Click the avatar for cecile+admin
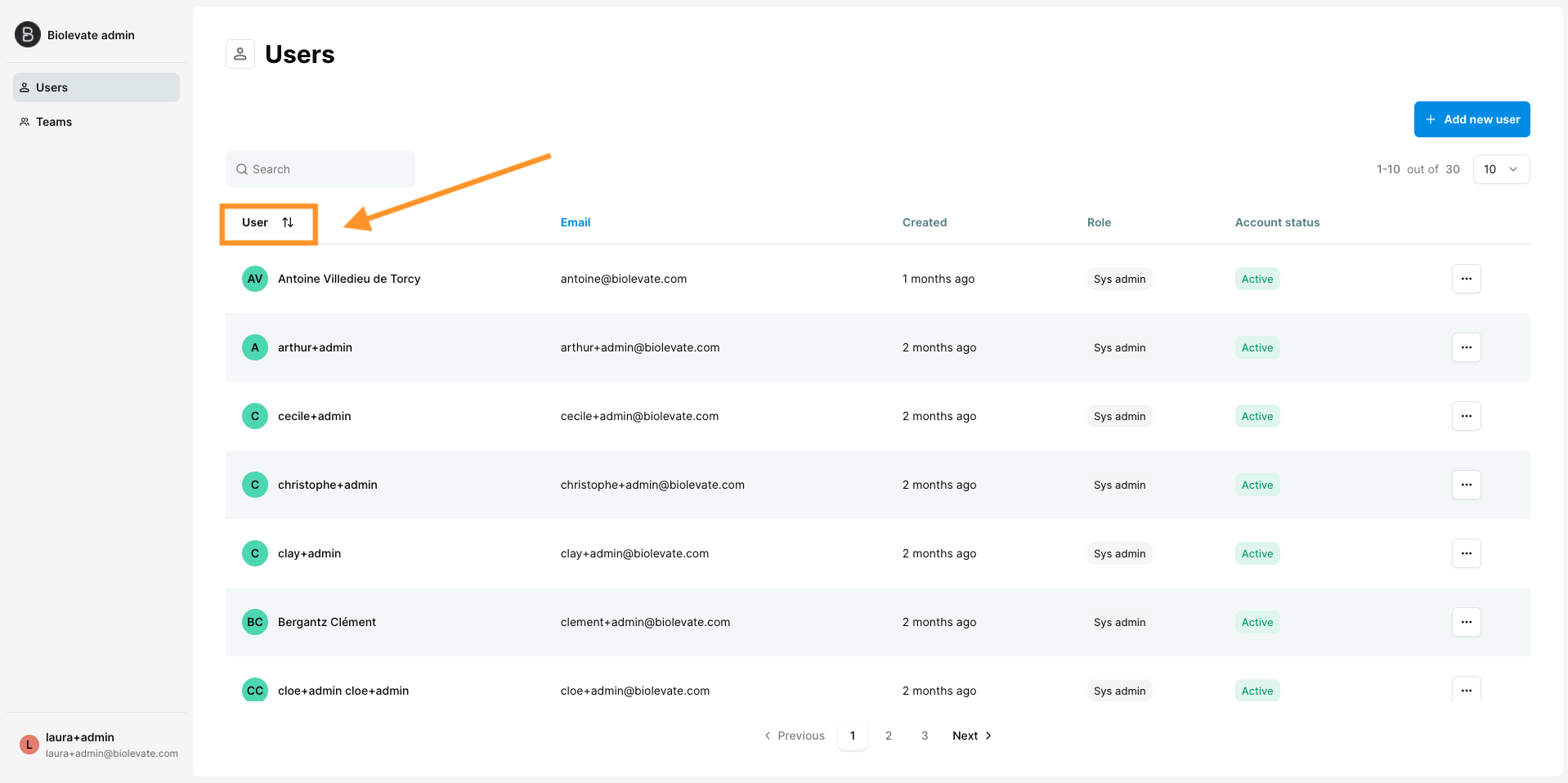1568x783 pixels. [x=255, y=416]
